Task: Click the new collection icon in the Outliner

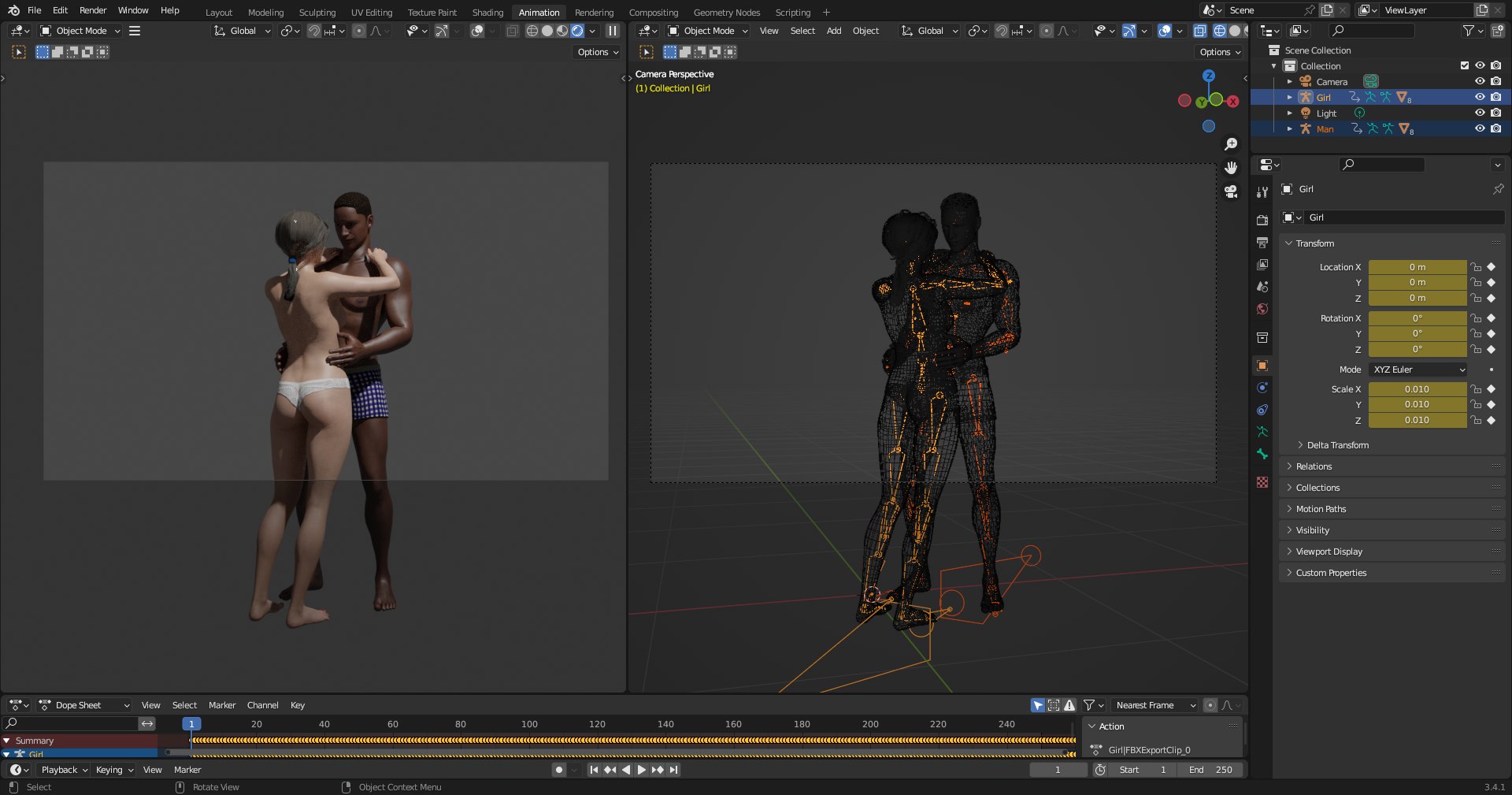Action: pos(1497,31)
